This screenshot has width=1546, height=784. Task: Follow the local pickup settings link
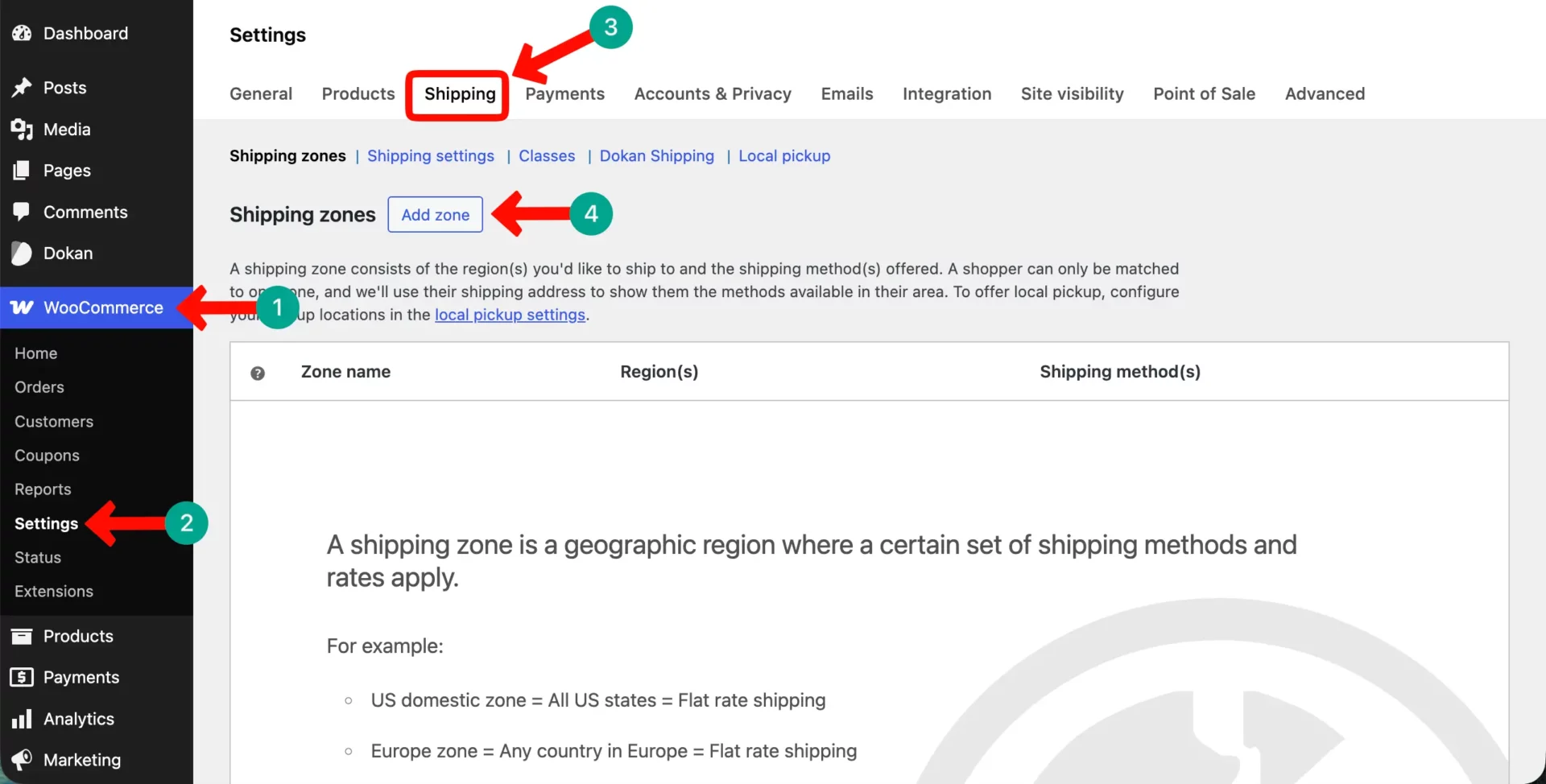(x=510, y=315)
